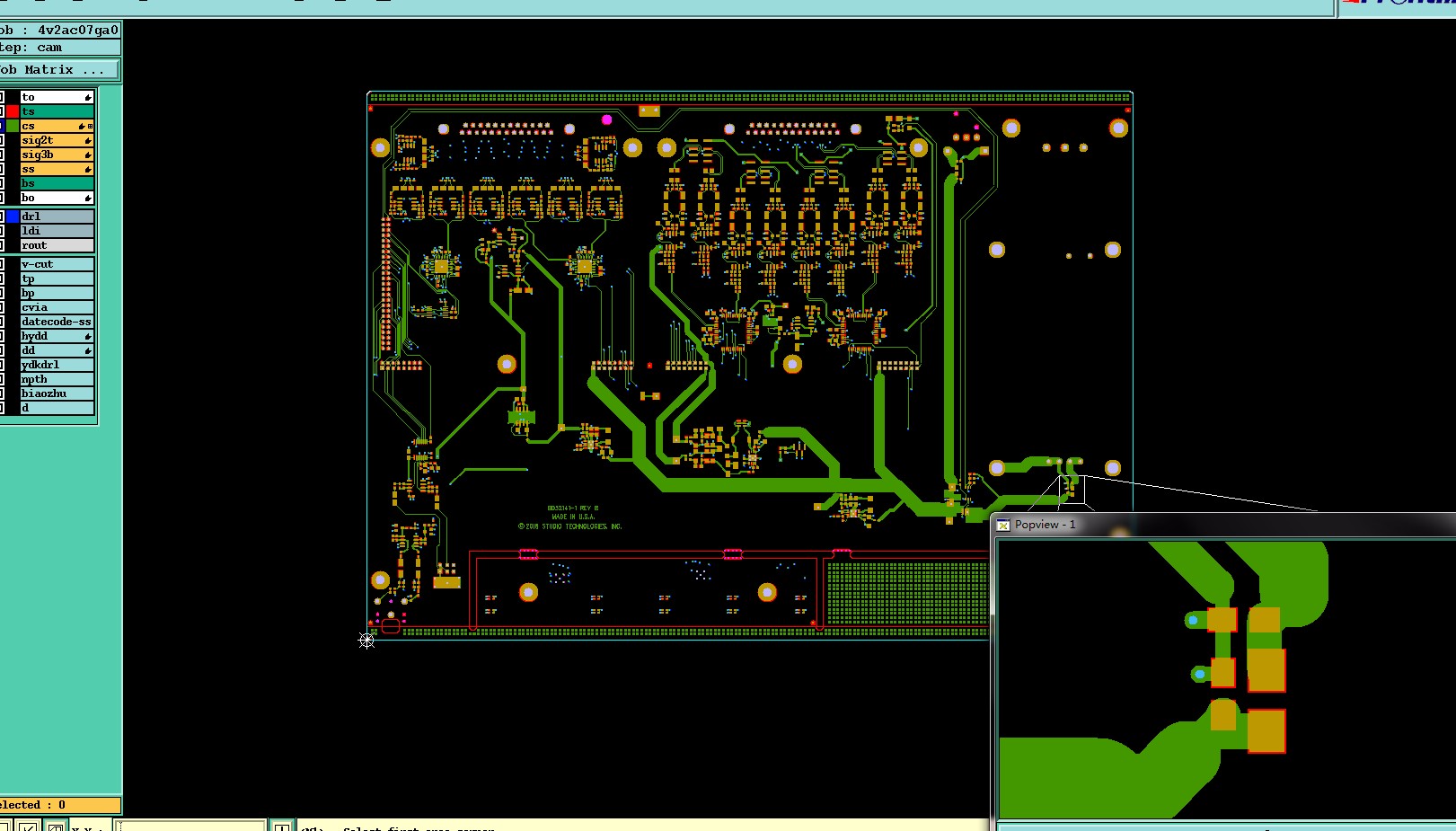Viewport: 1456px width, 831px height.
Task: Click the pointer icon on the 'dd' layer
Action: (88, 351)
